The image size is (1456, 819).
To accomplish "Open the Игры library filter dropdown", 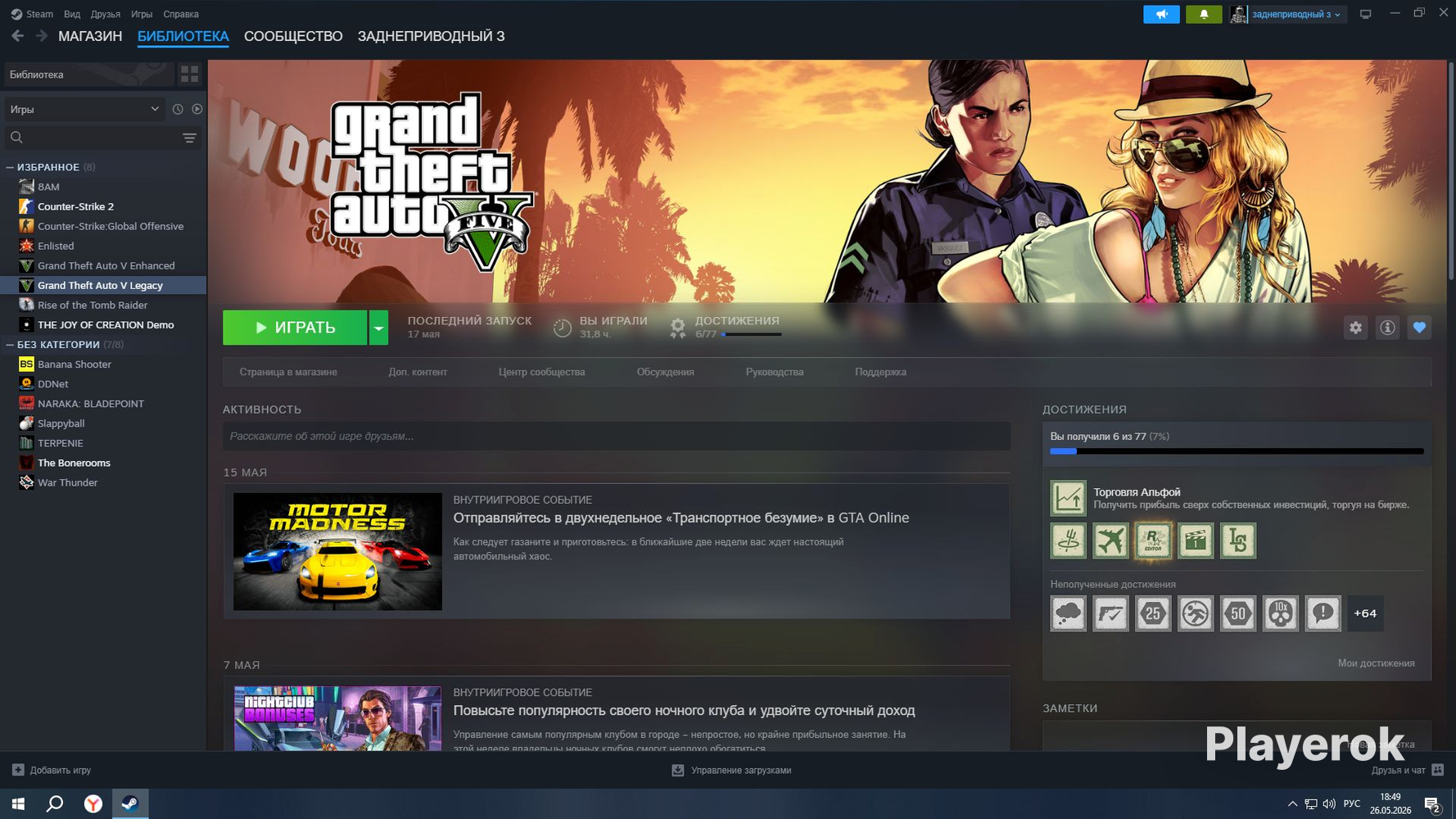I will pyautogui.click(x=84, y=109).
